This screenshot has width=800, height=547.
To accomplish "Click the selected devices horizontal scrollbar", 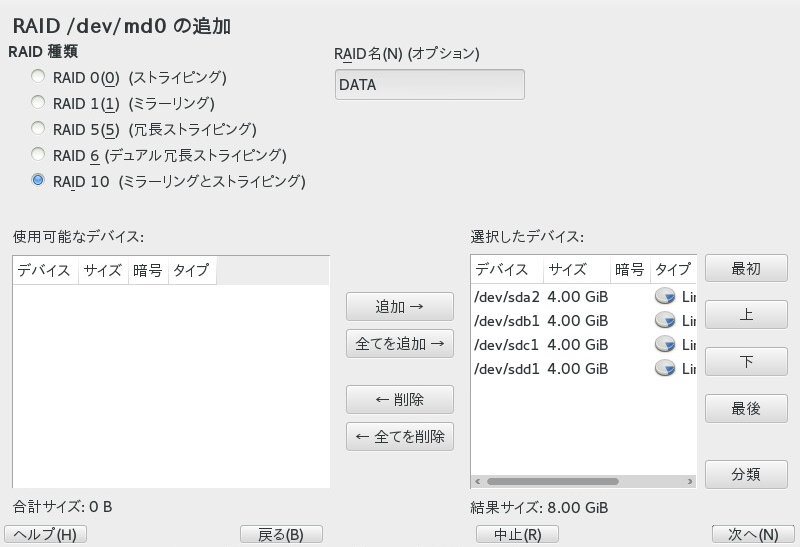I will (x=560, y=482).
